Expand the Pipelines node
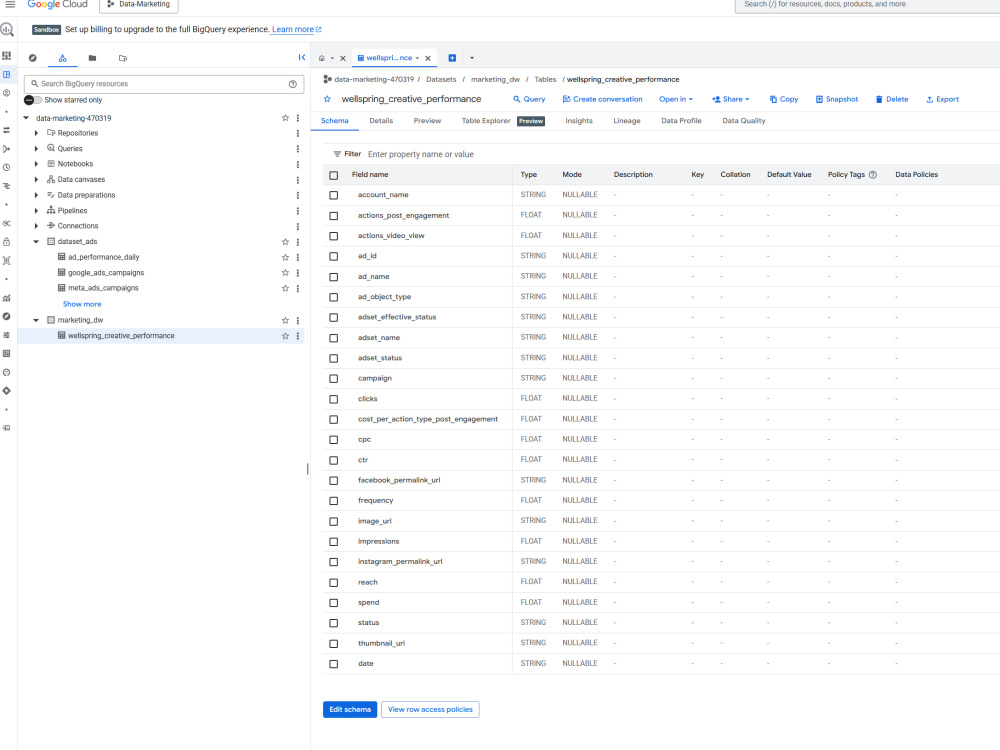 (36, 210)
